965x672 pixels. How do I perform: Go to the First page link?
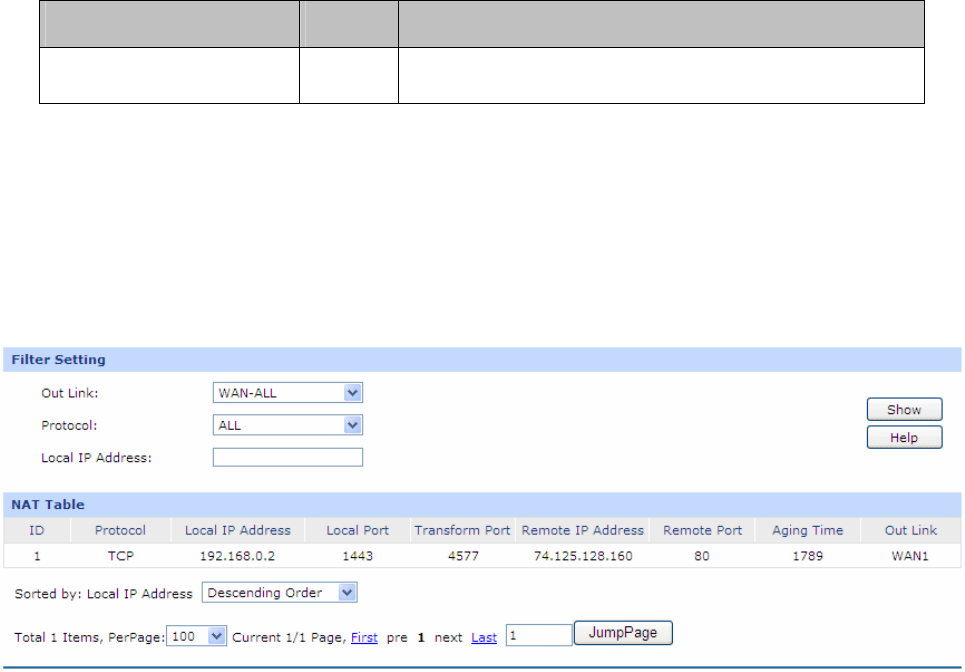[364, 637]
